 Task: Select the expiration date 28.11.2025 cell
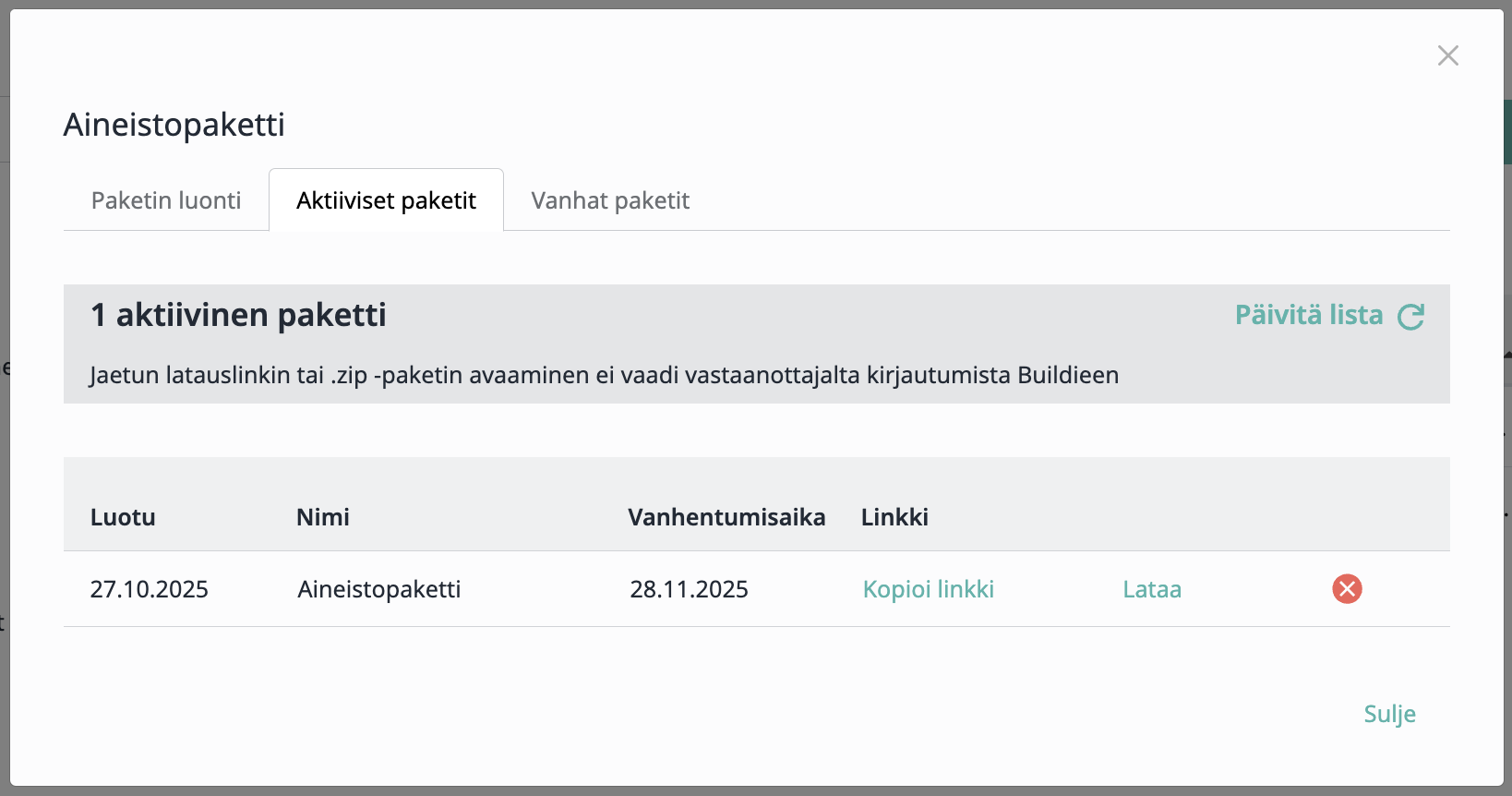tap(689, 589)
